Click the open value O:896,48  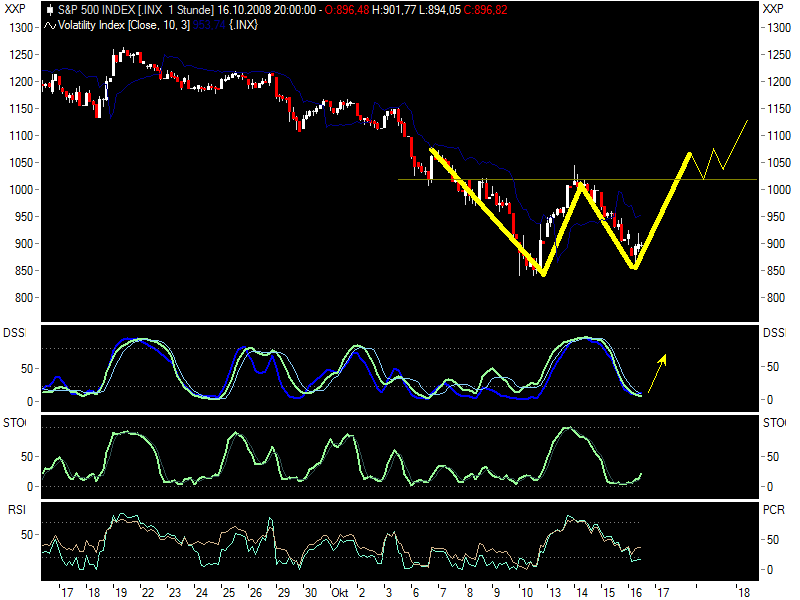coord(347,10)
